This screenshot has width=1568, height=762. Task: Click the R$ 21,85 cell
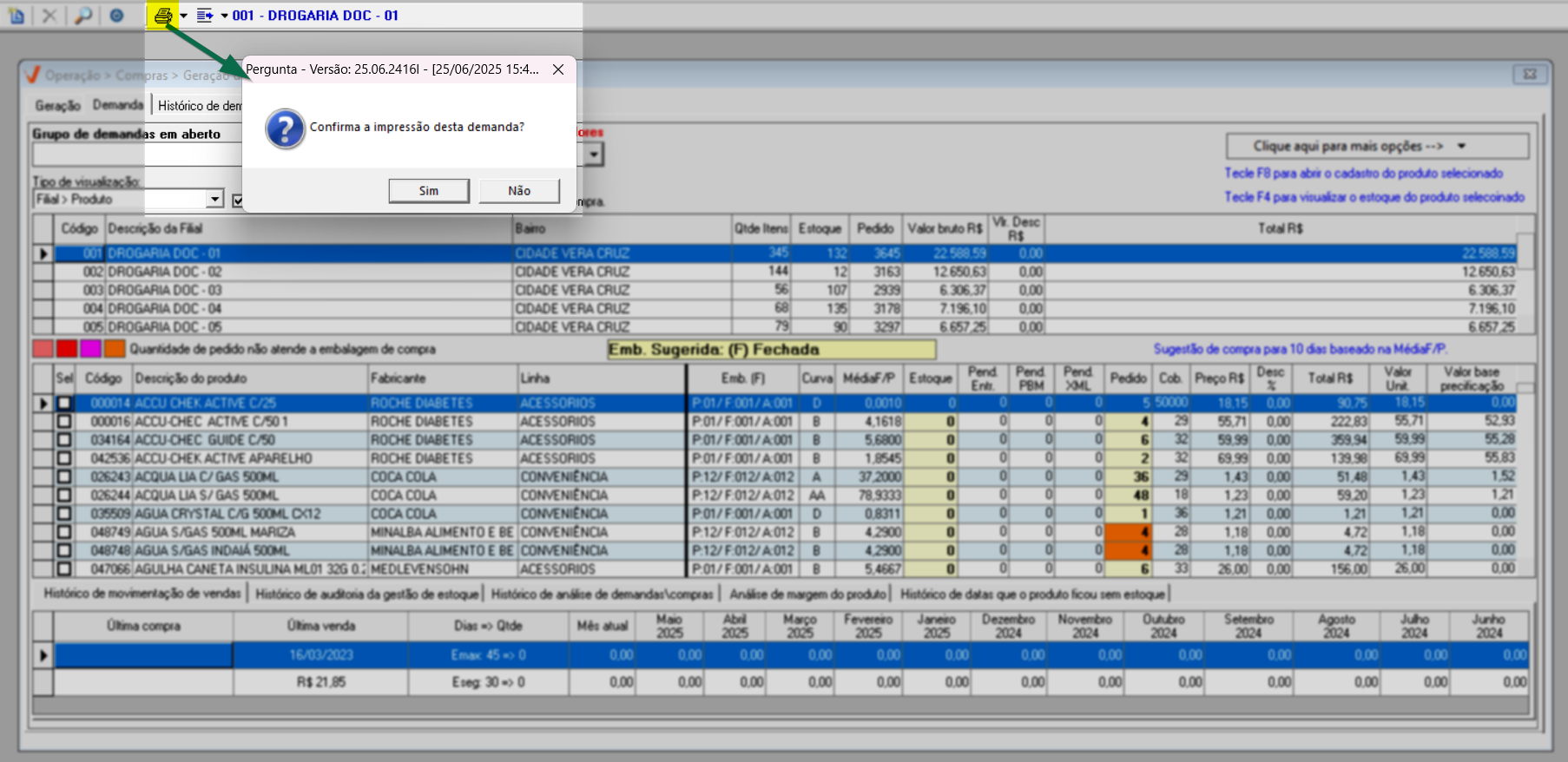click(x=320, y=682)
